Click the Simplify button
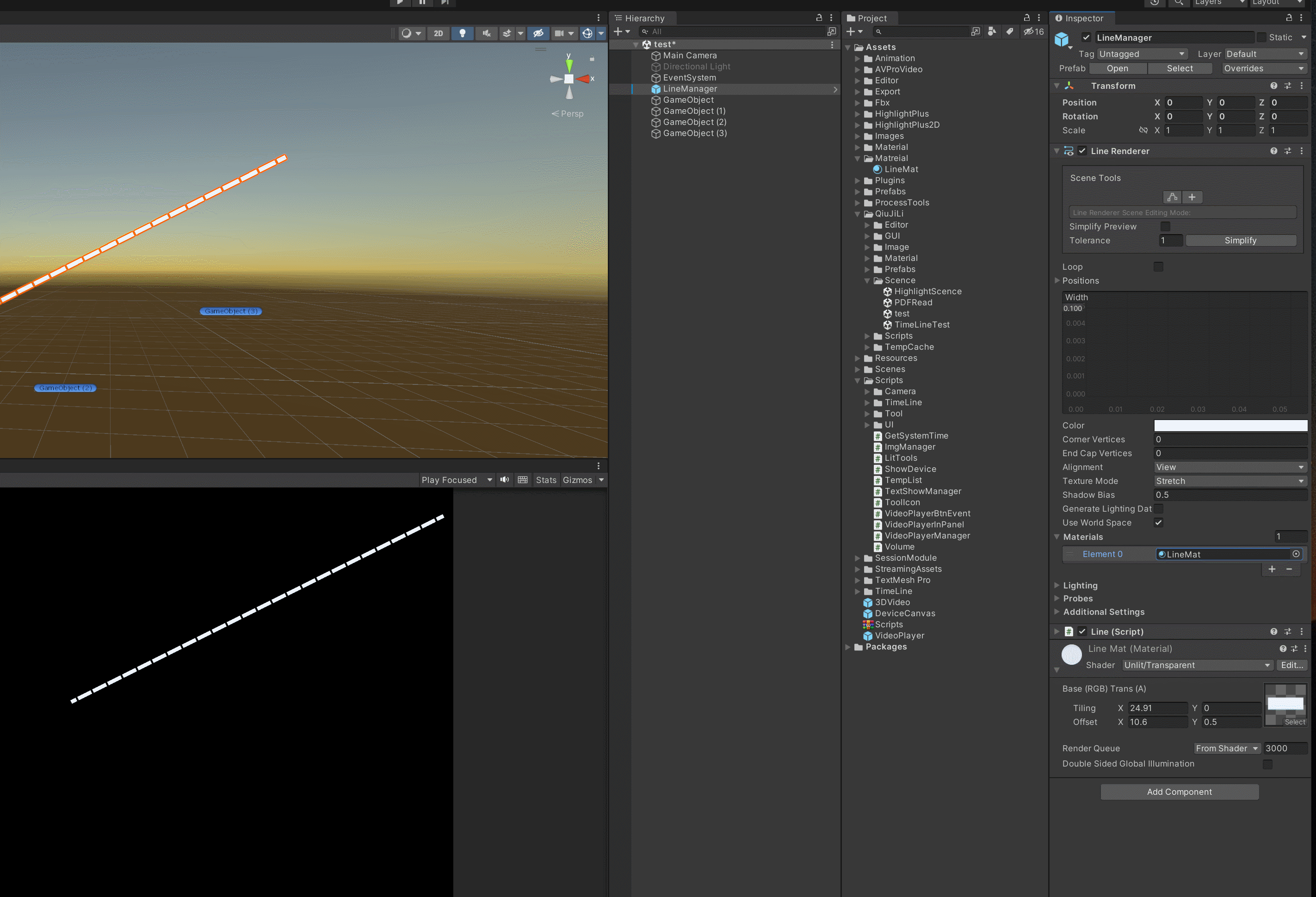The height and width of the screenshot is (897, 1316). tap(1240, 241)
